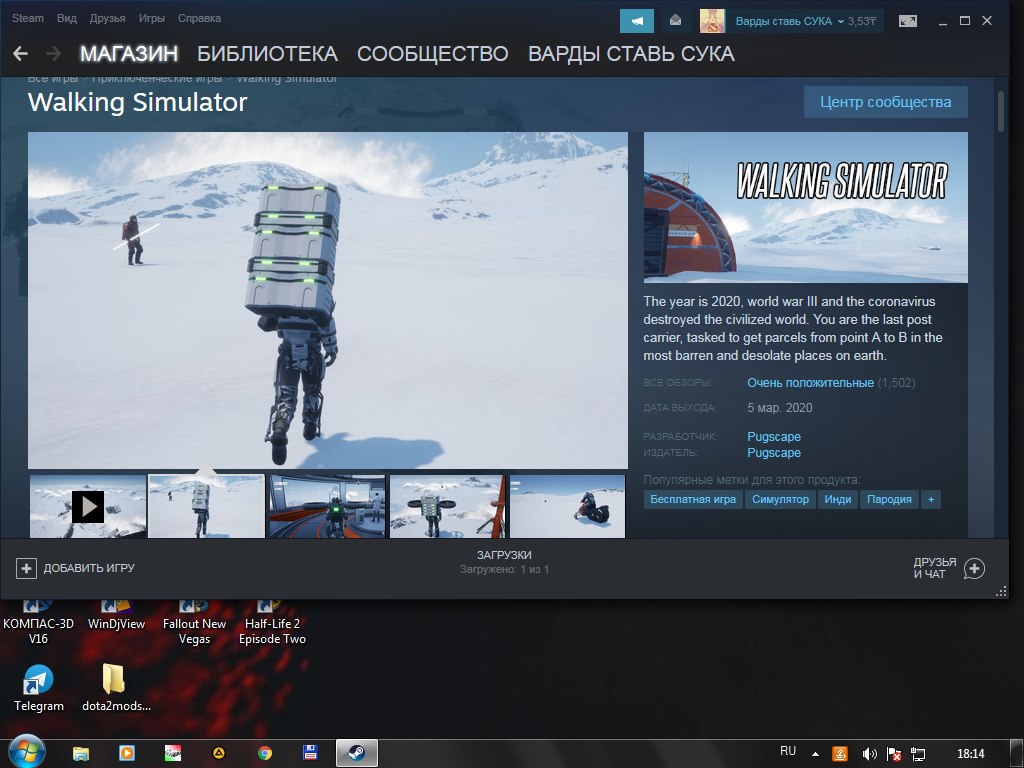Select the indoor station screenshot thumbnail
The width and height of the screenshot is (1024, 768).
pyautogui.click(x=327, y=507)
